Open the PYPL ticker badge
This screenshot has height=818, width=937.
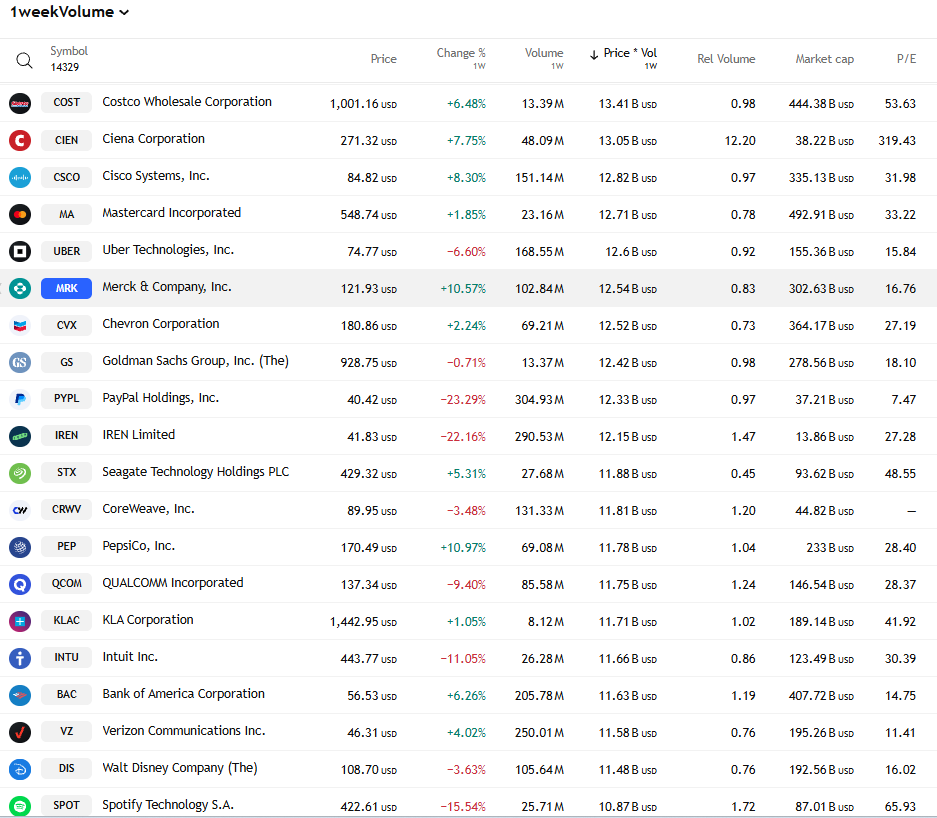[66, 399]
